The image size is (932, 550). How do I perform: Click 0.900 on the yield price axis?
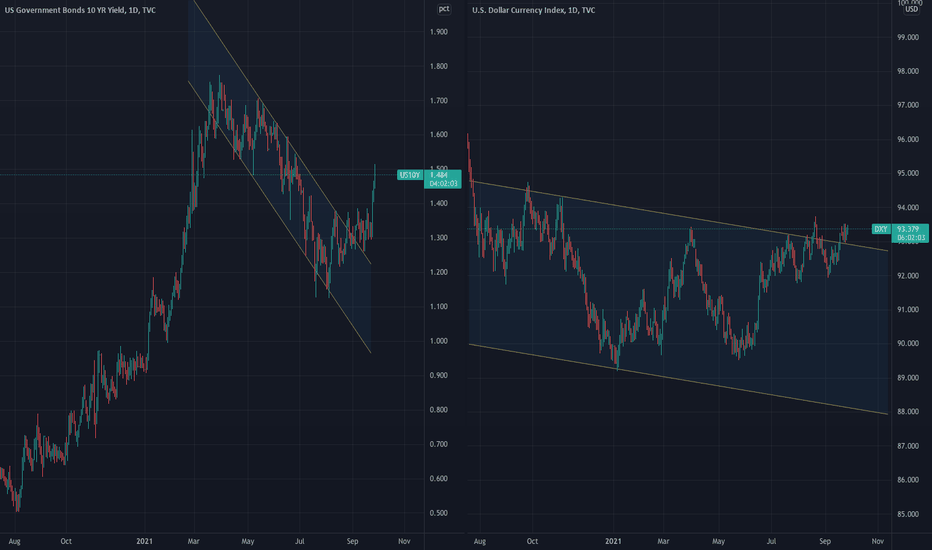(439, 375)
